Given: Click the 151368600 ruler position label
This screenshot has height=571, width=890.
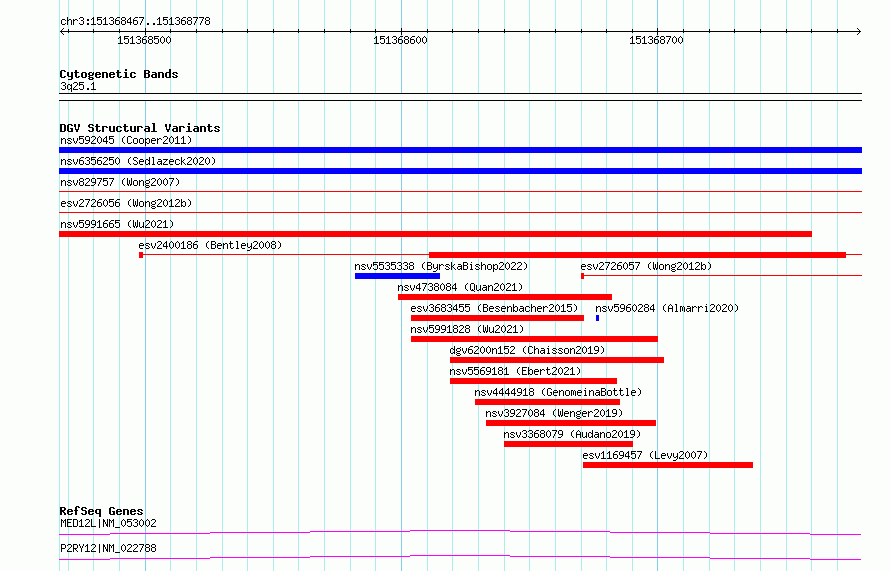Looking at the screenshot, I should coord(400,40).
